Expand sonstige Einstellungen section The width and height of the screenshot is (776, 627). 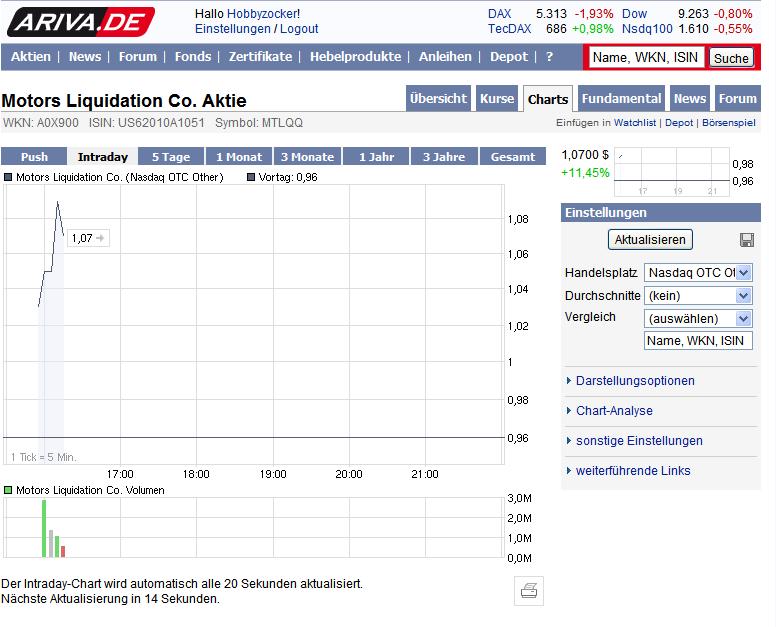(x=639, y=441)
